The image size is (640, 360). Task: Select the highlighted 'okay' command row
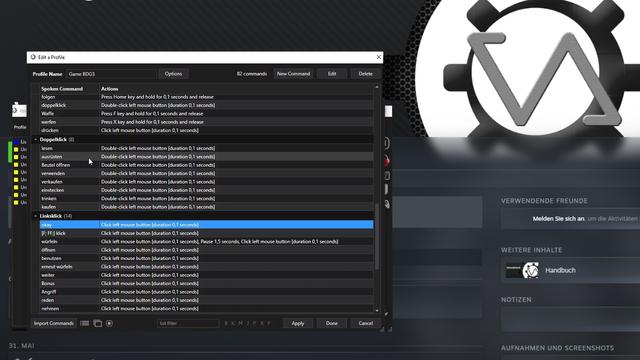coord(207,224)
